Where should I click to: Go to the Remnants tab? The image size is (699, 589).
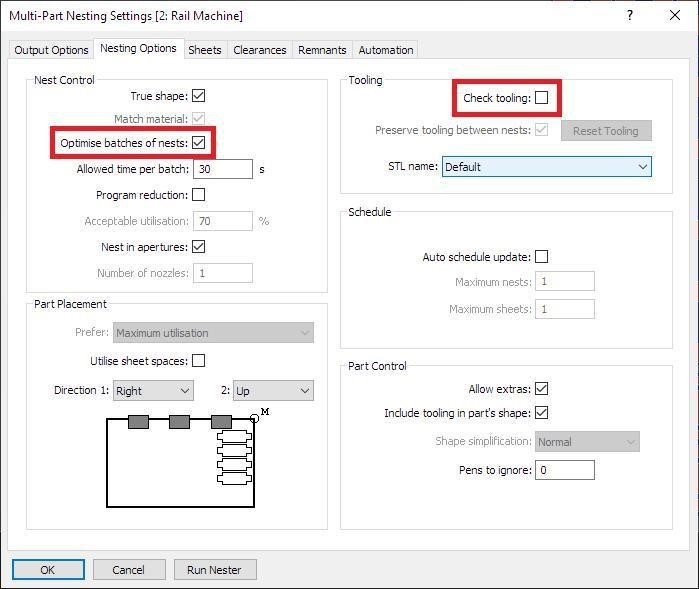click(x=322, y=50)
